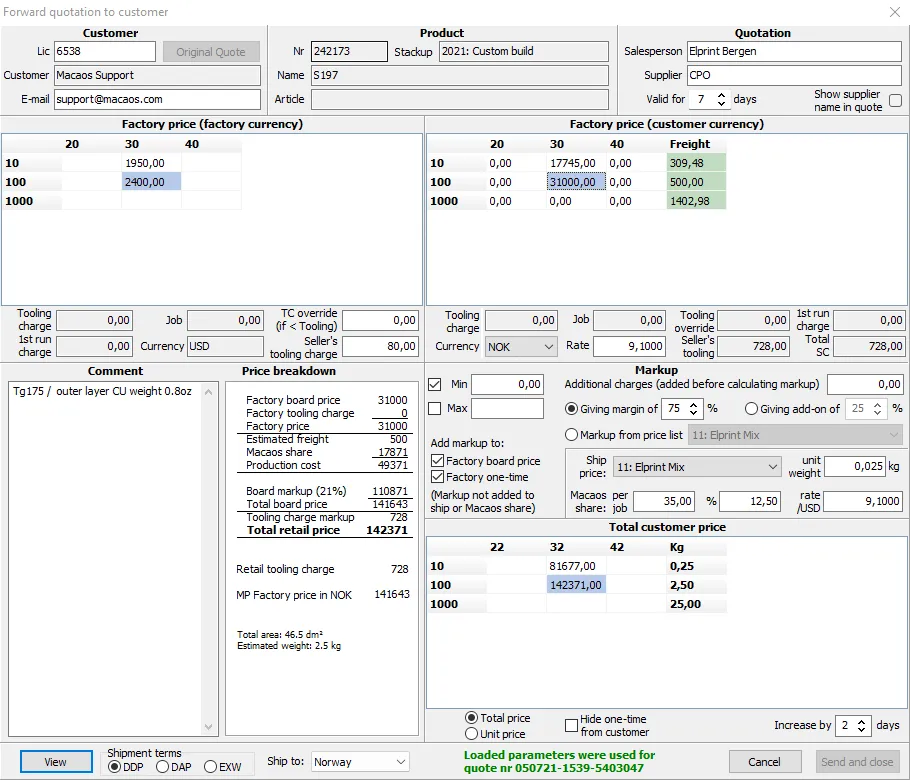Open the Ship to dropdown set to Norway

(x=359, y=761)
